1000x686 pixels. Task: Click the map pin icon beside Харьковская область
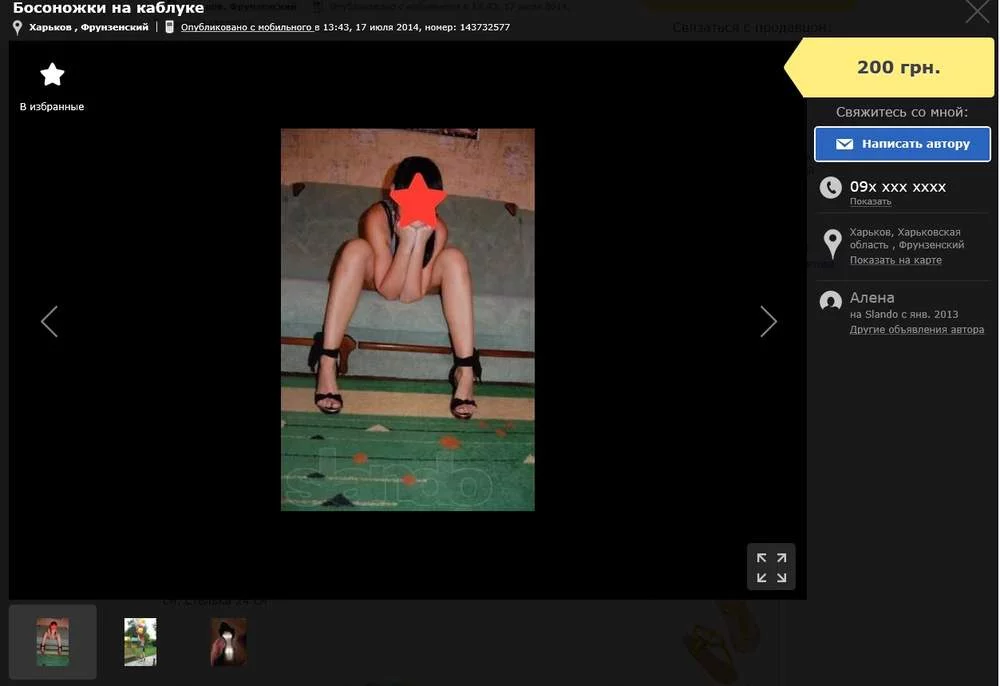point(830,242)
